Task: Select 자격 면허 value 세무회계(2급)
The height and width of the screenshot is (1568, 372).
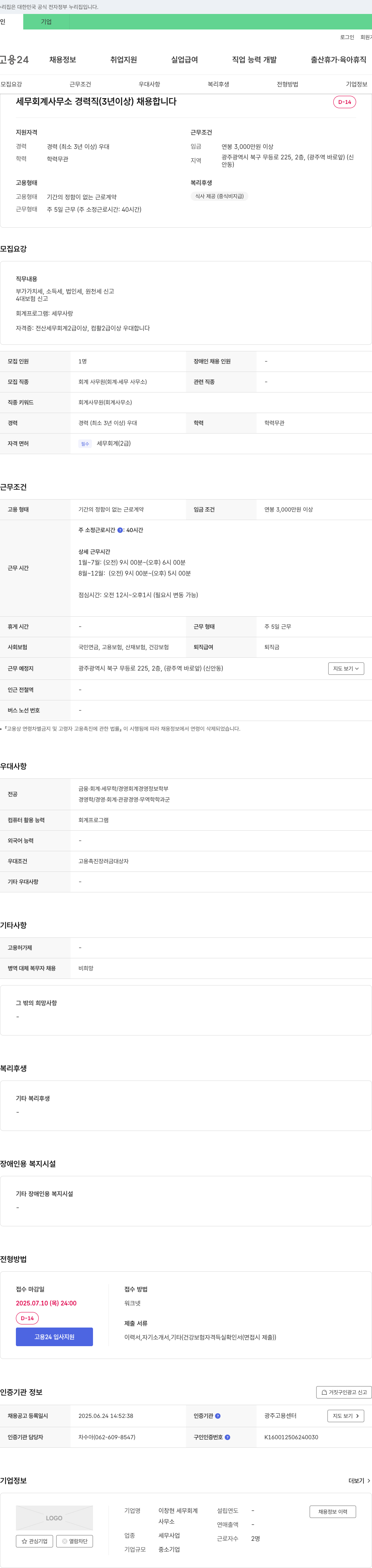Action: [x=114, y=444]
